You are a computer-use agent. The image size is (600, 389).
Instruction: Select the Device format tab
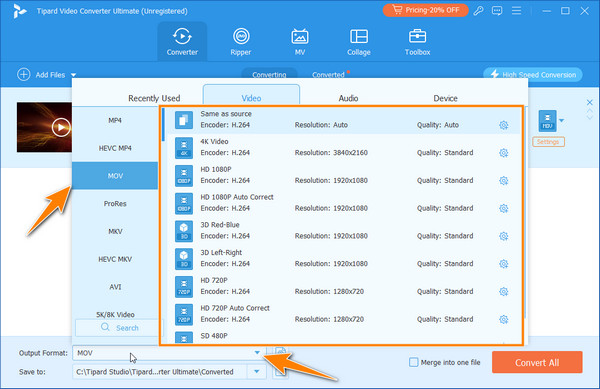[x=445, y=98]
